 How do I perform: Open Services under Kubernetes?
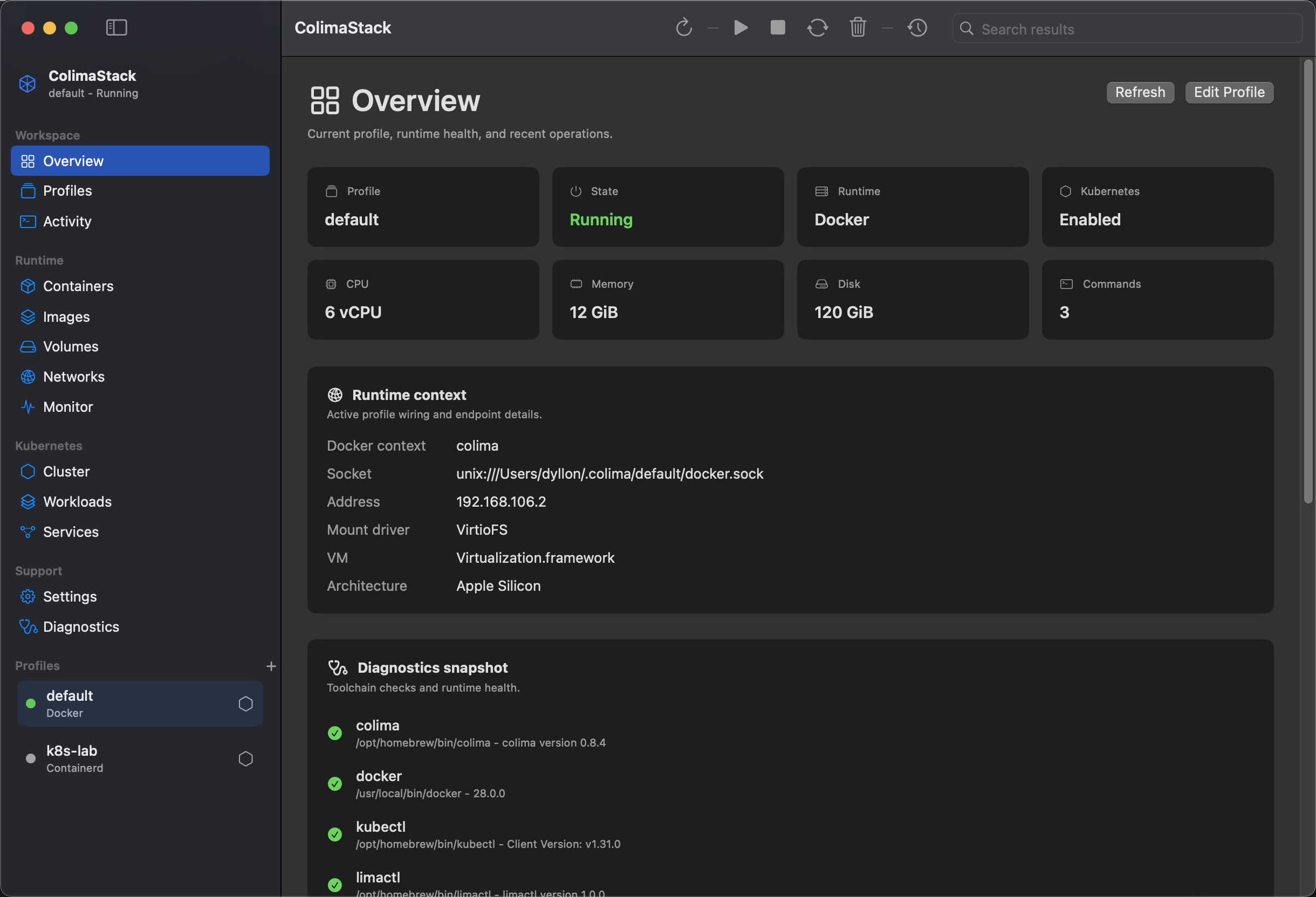click(140, 532)
